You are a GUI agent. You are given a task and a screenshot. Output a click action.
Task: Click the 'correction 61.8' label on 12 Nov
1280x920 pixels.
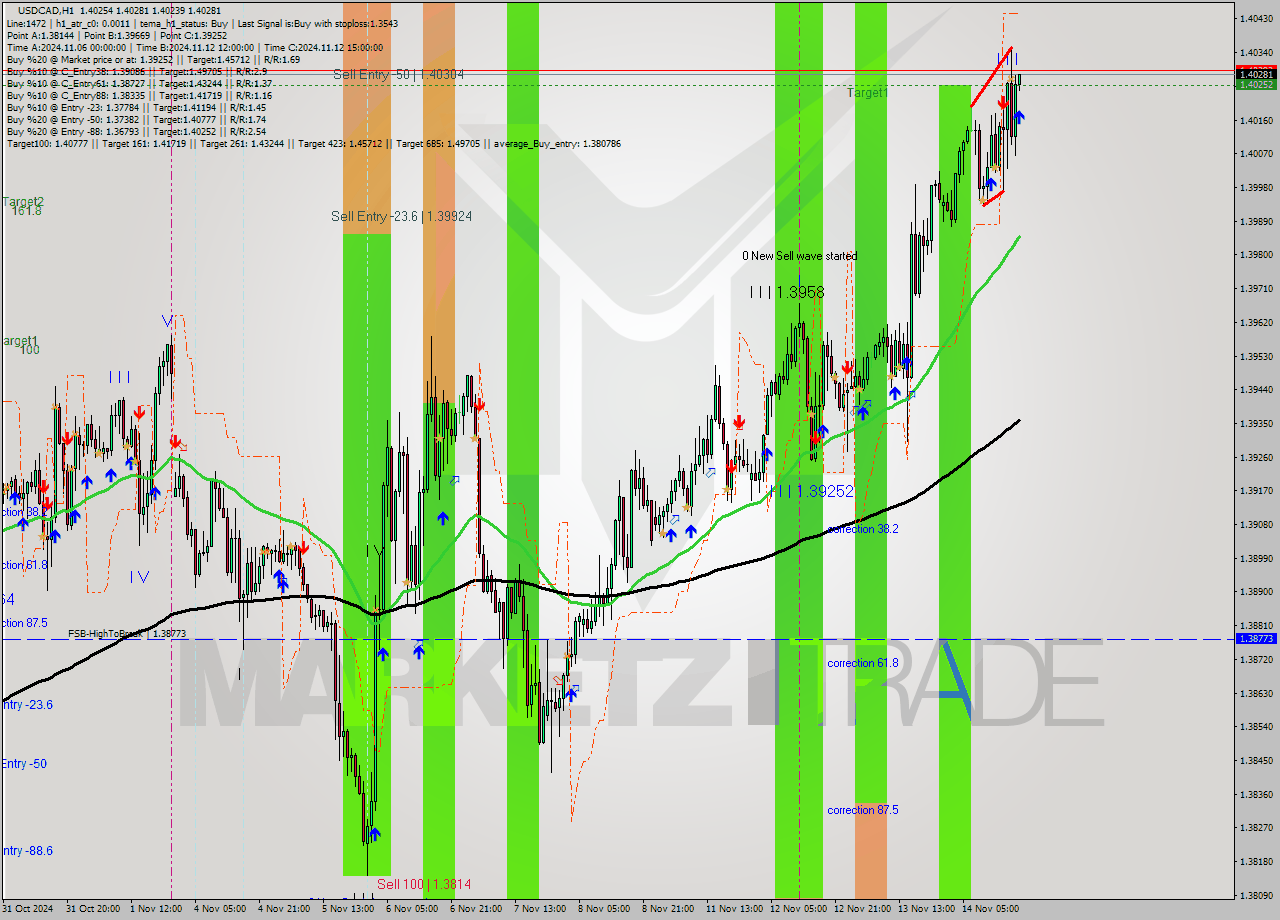[863, 663]
